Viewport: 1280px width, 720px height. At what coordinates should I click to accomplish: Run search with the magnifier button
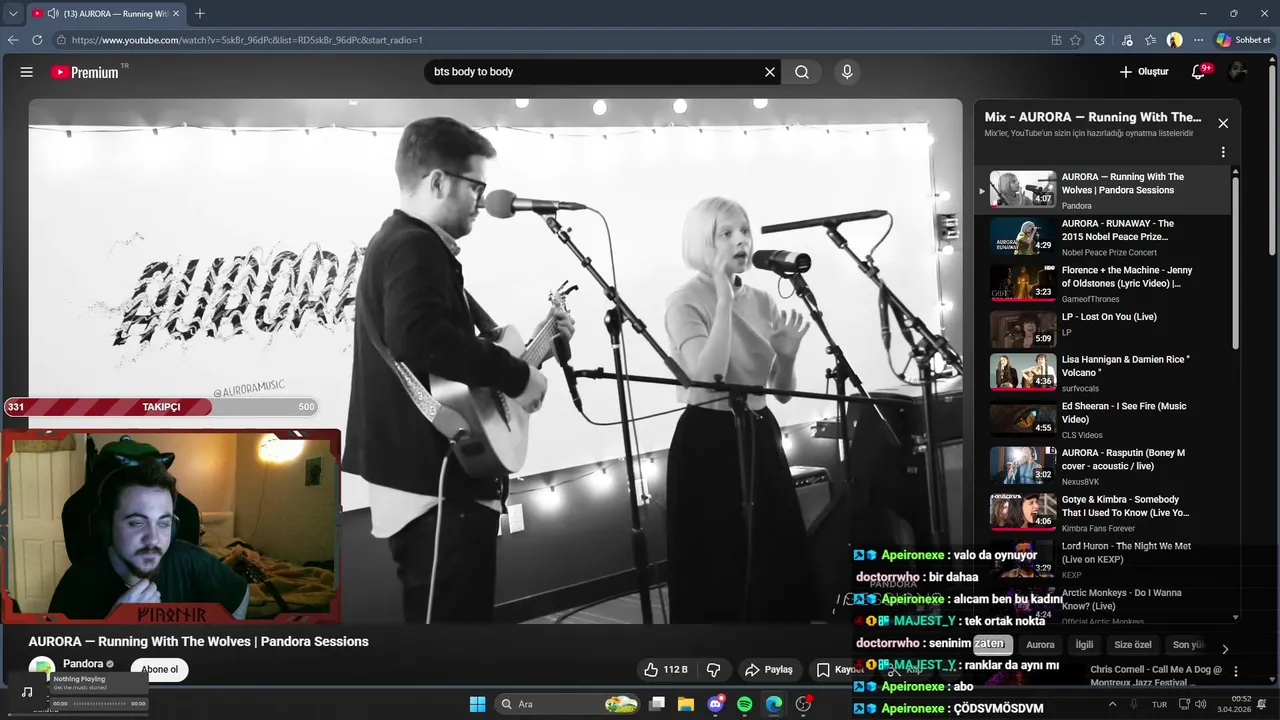[802, 72]
